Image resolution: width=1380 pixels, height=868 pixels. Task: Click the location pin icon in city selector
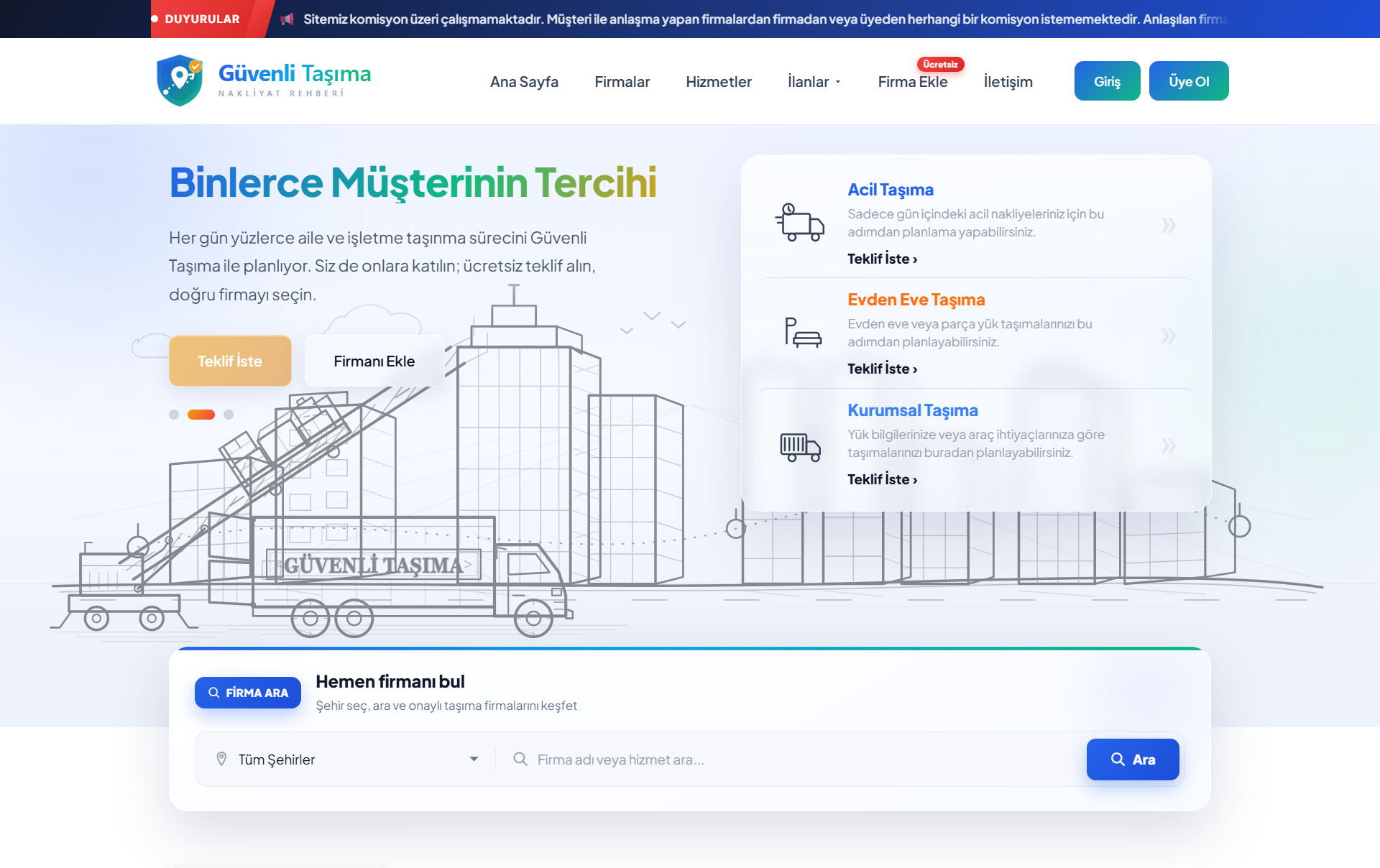pyautogui.click(x=221, y=759)
